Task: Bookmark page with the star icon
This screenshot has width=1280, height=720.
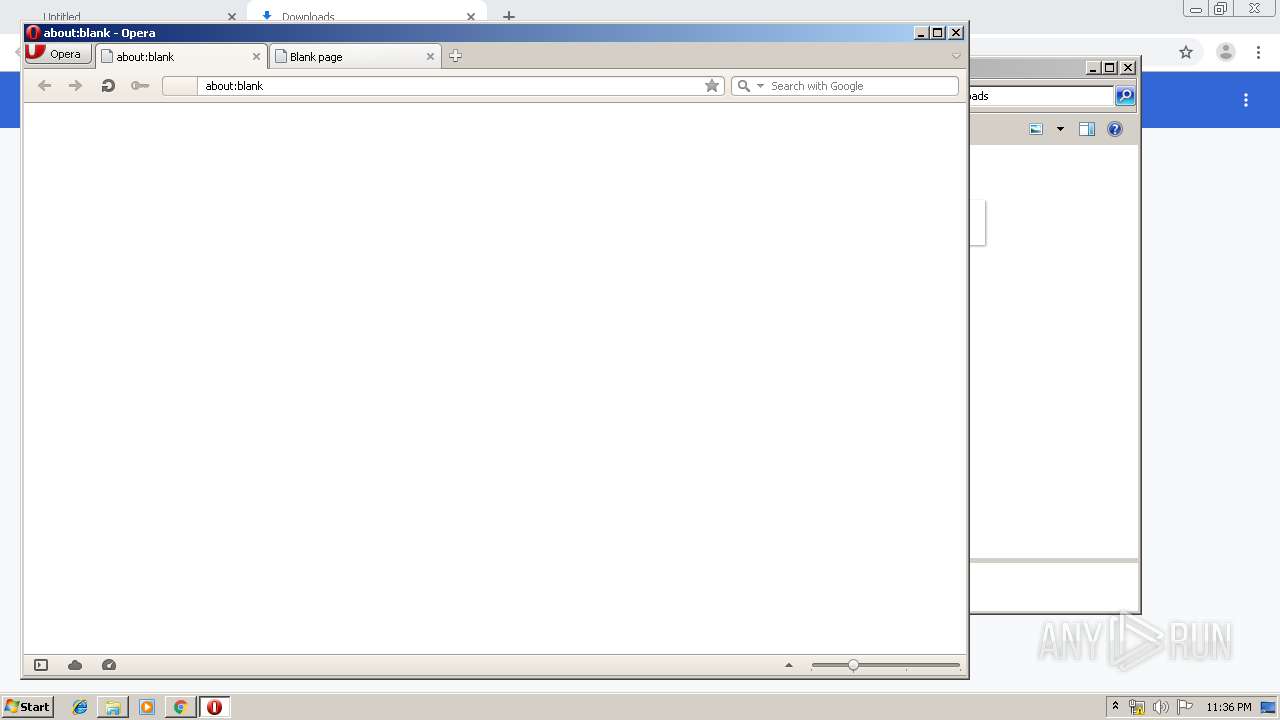Action: pos(712,86)
